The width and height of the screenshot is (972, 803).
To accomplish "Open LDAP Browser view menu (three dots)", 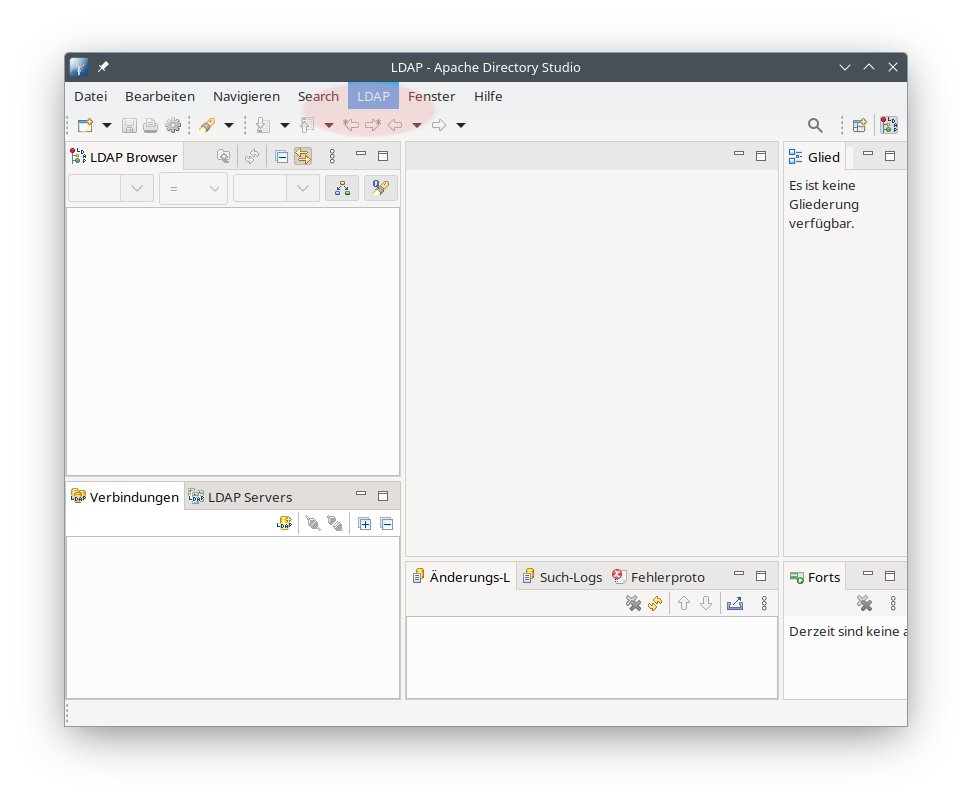I will click(x=332, y=156).
